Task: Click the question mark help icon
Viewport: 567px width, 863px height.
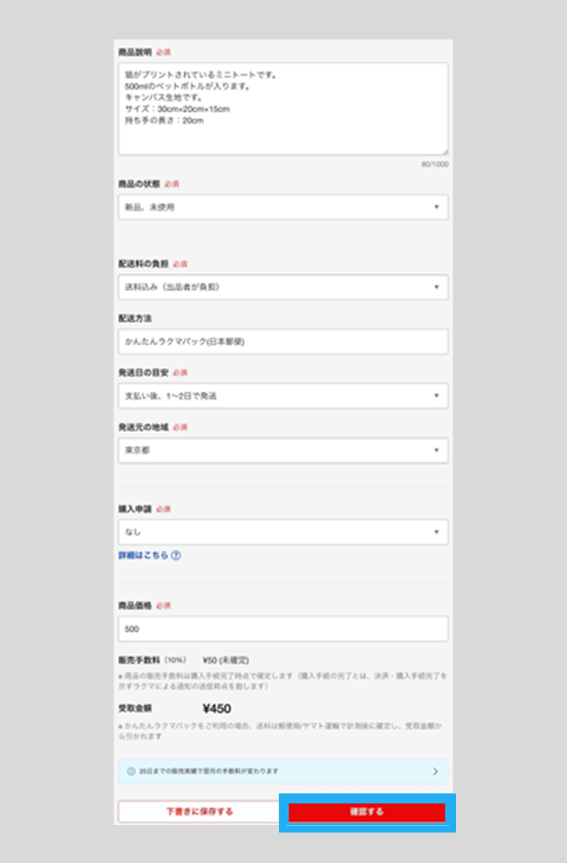Action: click(x=176, y=555)
